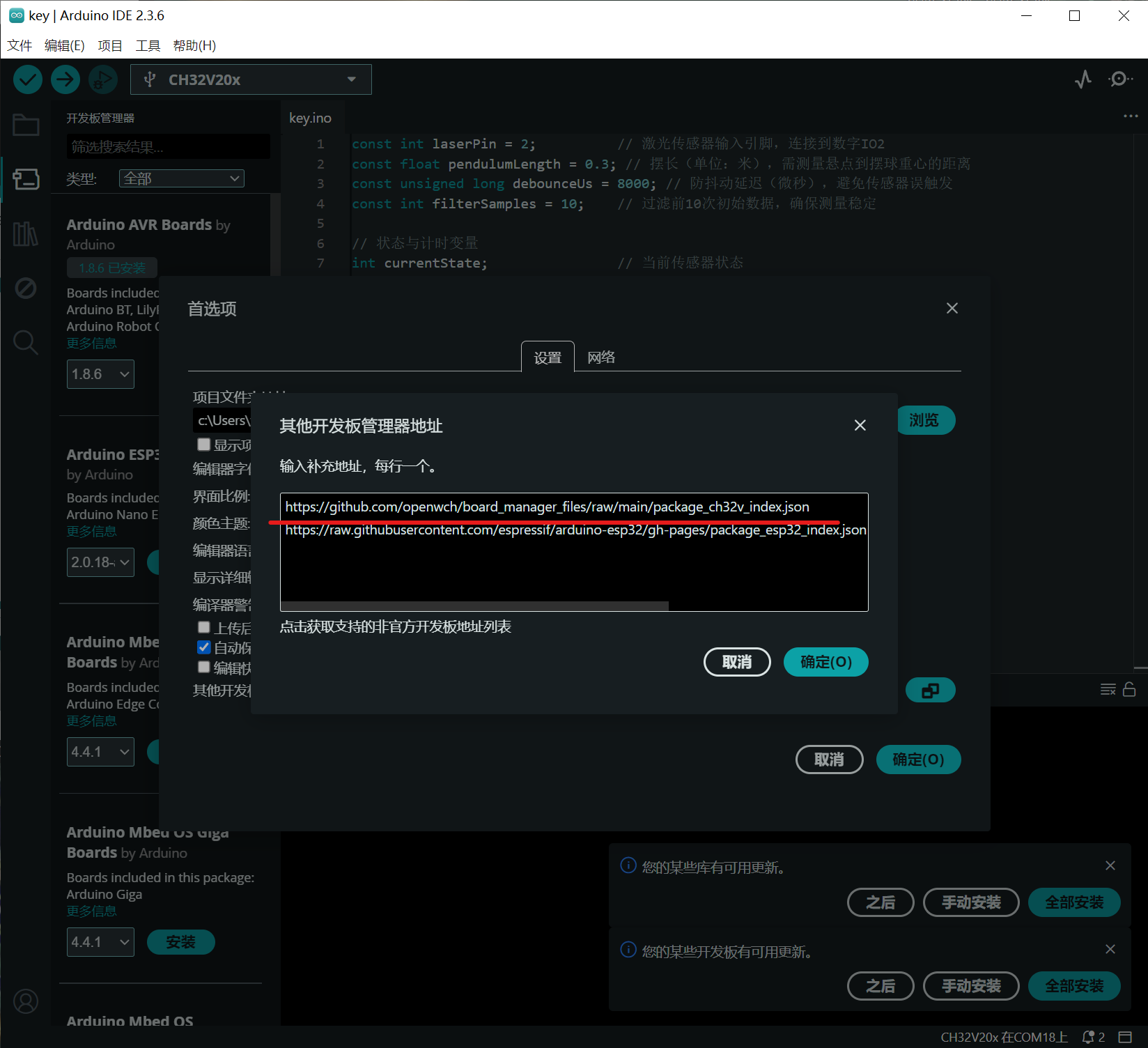Confirm board URLs with 确定(O) button

825,662
